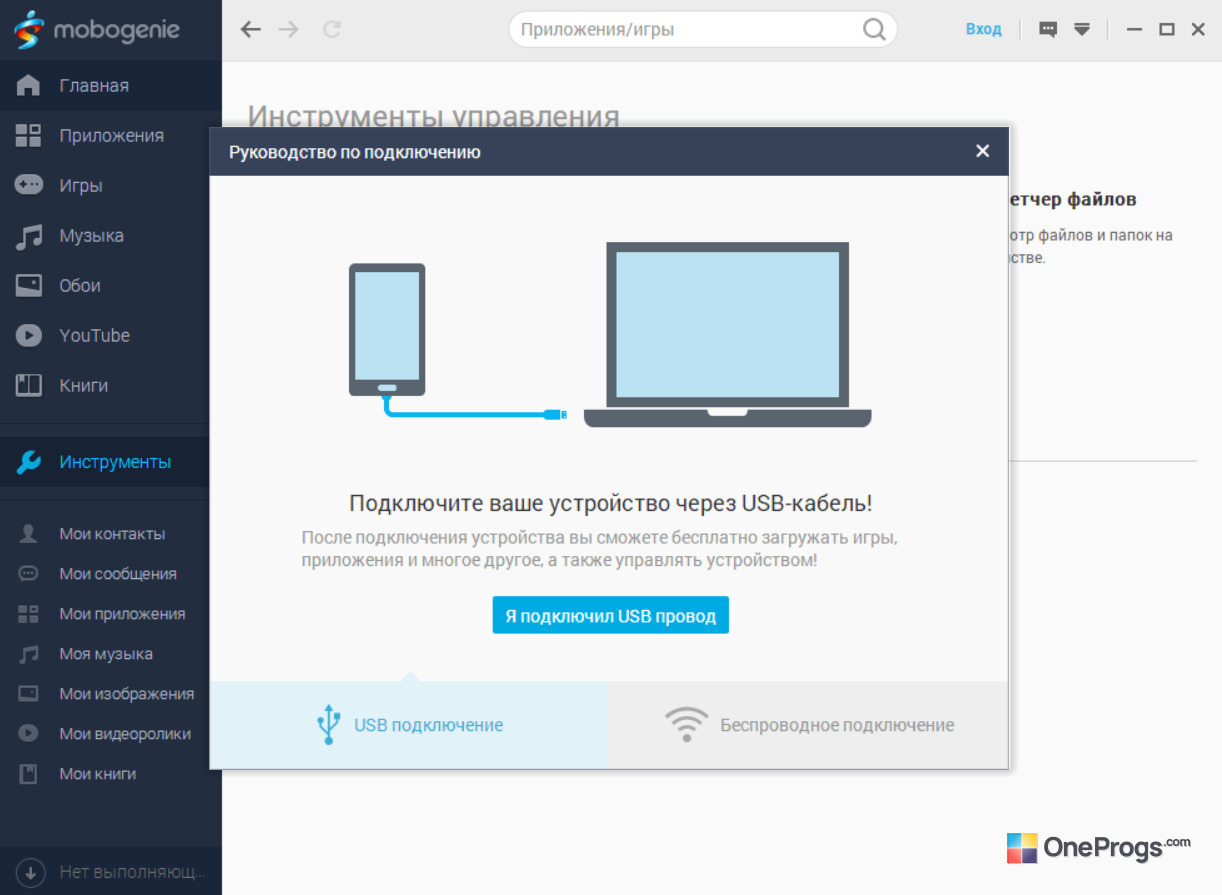Open YouTube section in the sidebar

(110, 335)
